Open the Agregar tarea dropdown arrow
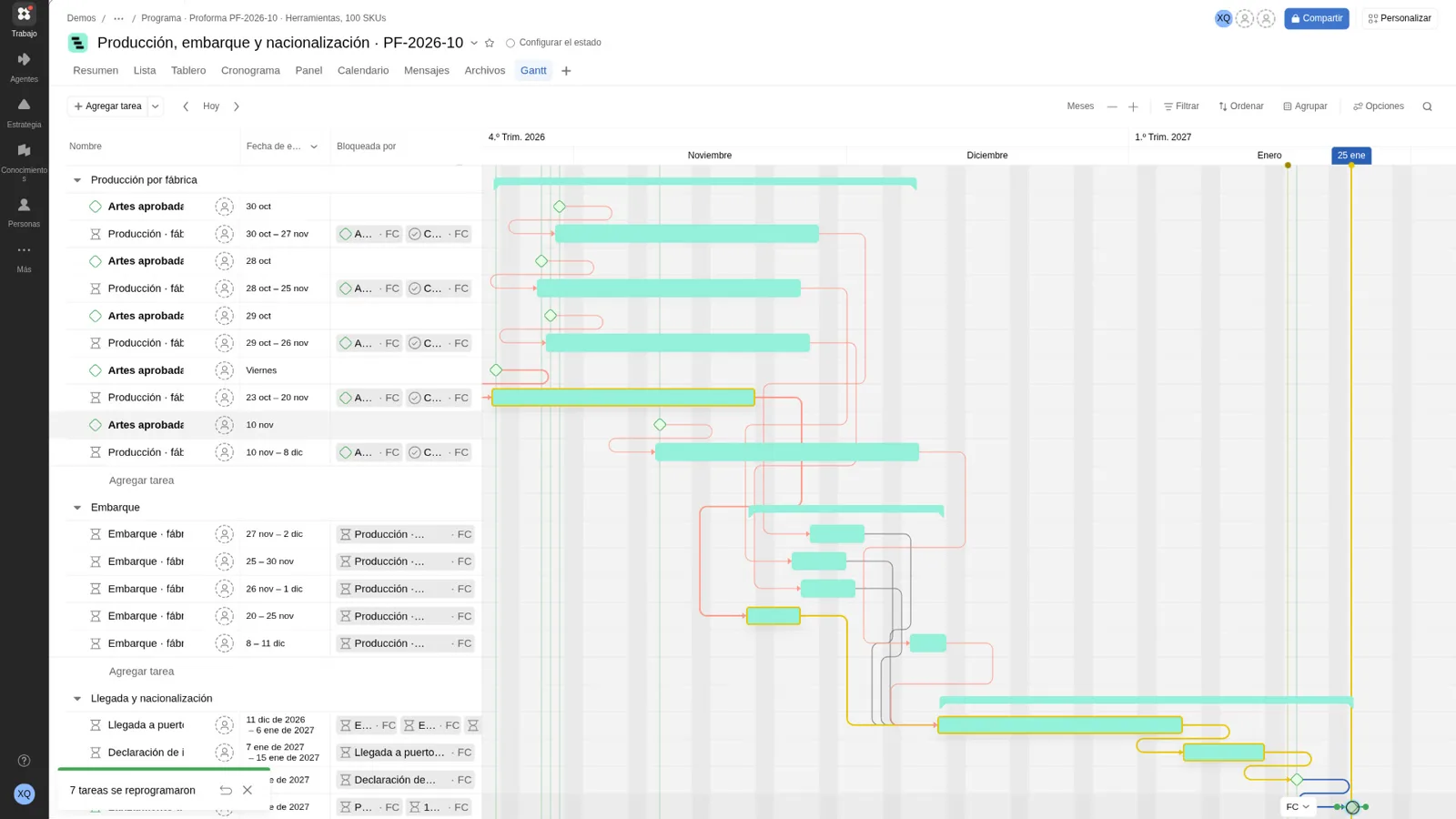This screenshot has height=819, width=1456. (156, 106)
